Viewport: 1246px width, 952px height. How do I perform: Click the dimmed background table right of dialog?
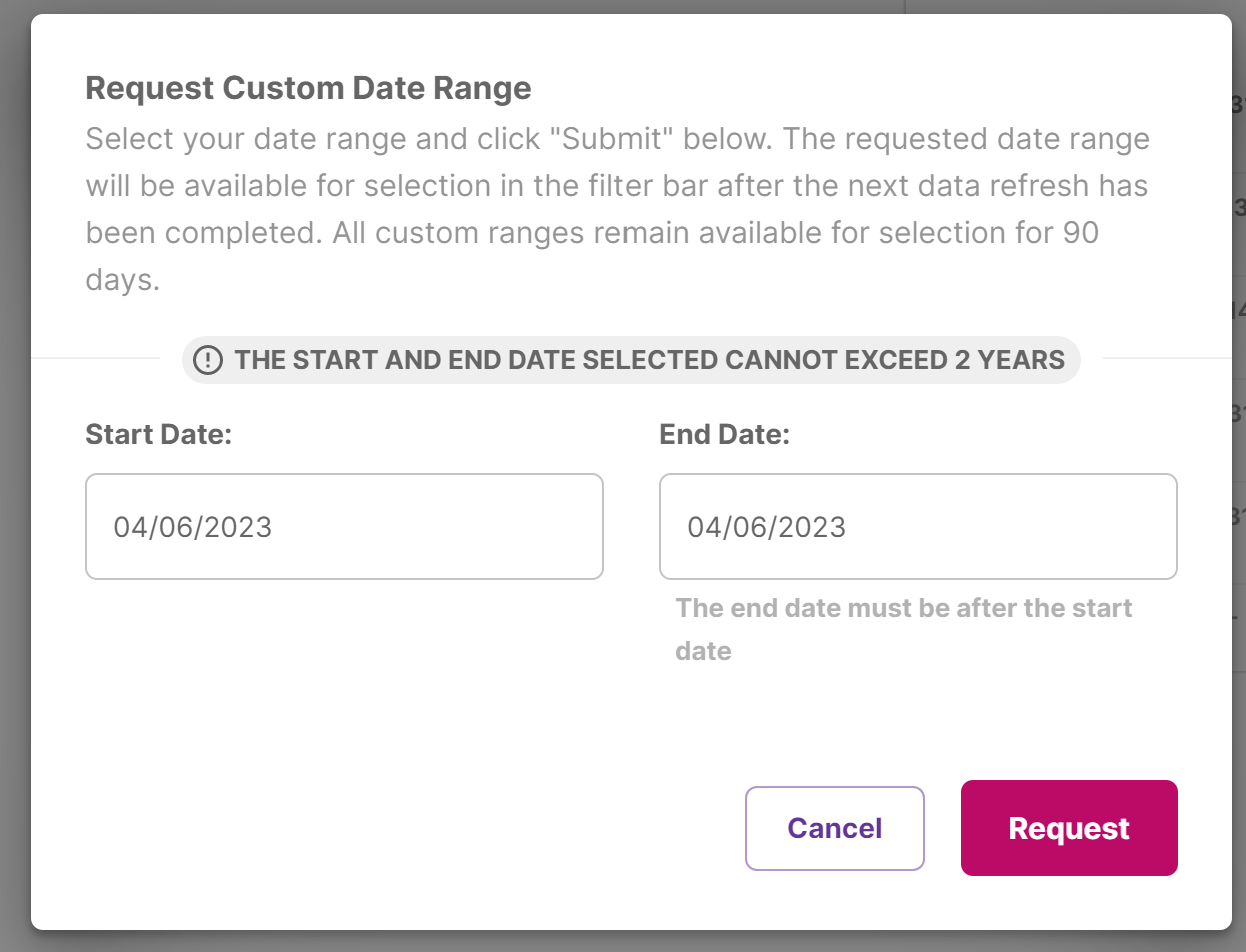[x=1239, y=300]
